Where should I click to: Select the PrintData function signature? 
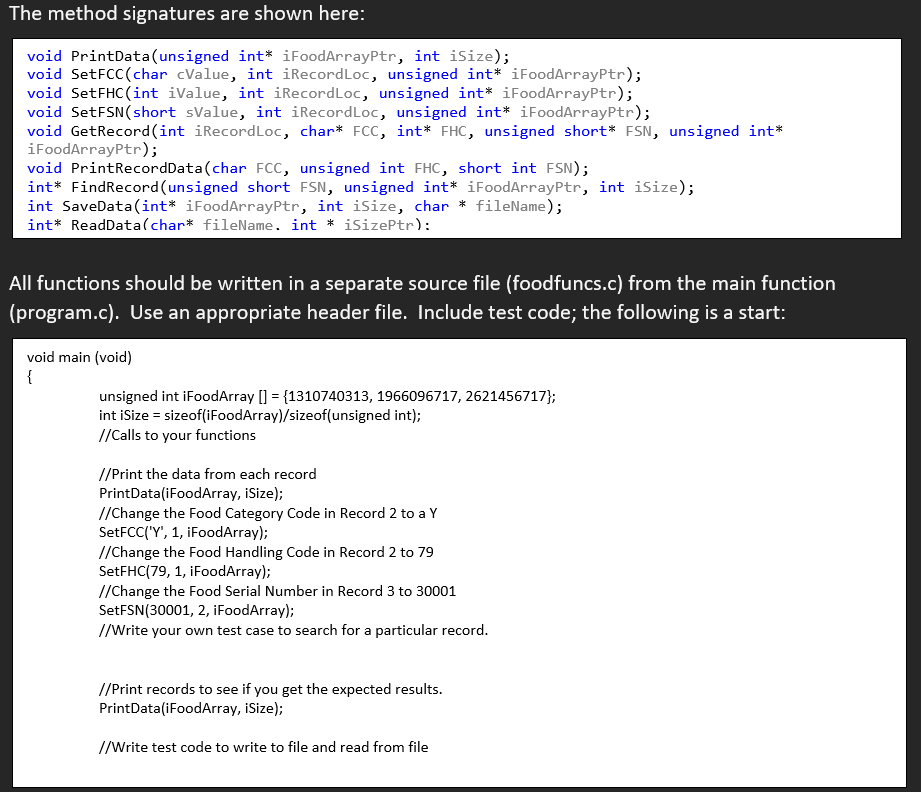coord(280,56)
